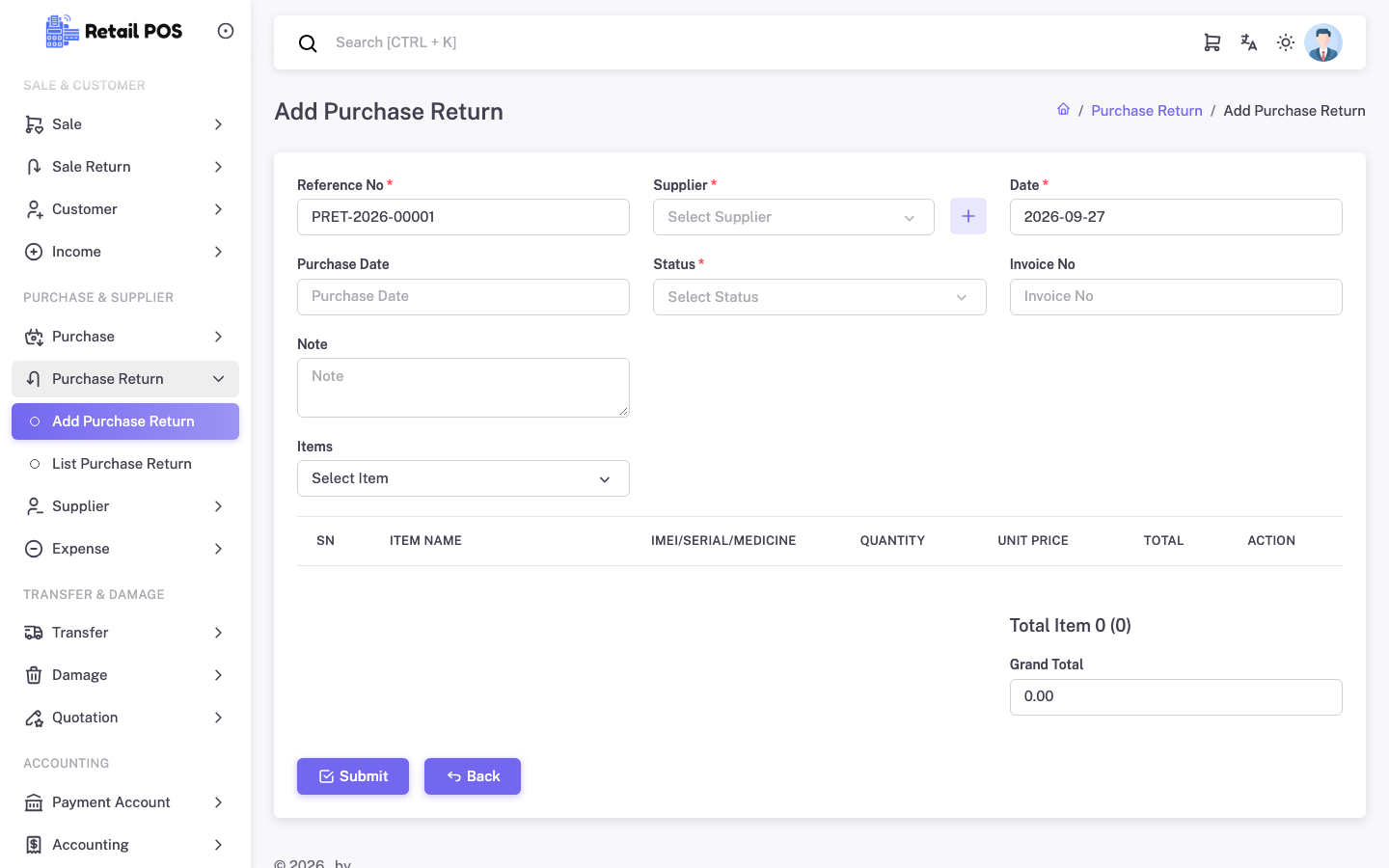This screenshot has height=868, width=1389.
Task: Click the Date field showing 2026-09-27
Action: 1176,217
